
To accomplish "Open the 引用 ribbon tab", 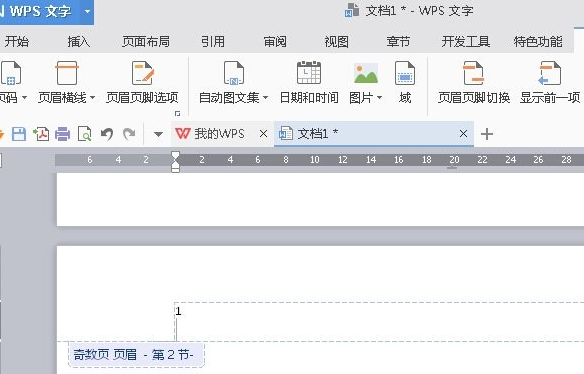I will tap(213, 41).
